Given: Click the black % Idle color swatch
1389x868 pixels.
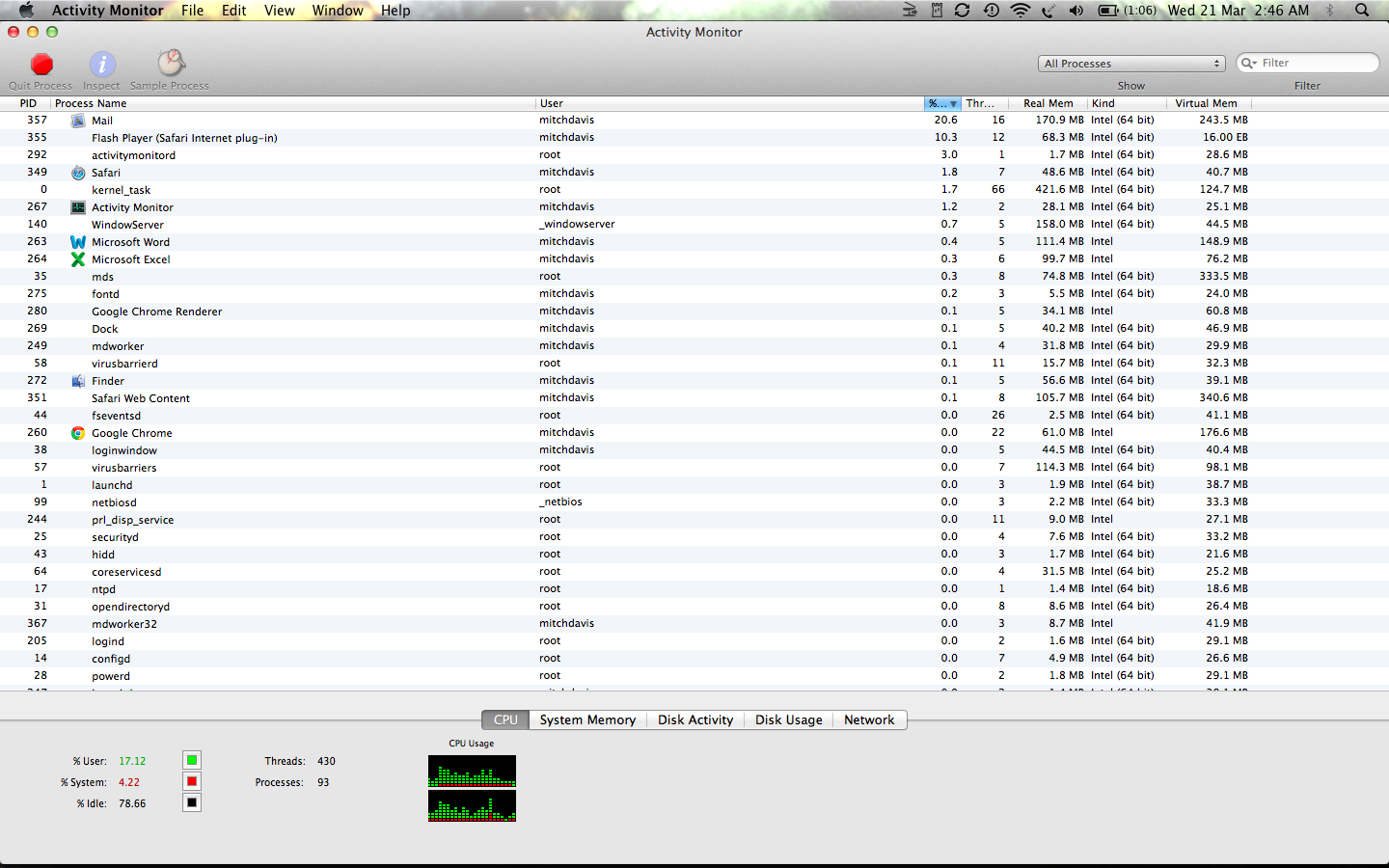Looking at the screenshot, I should coord(192,802).
